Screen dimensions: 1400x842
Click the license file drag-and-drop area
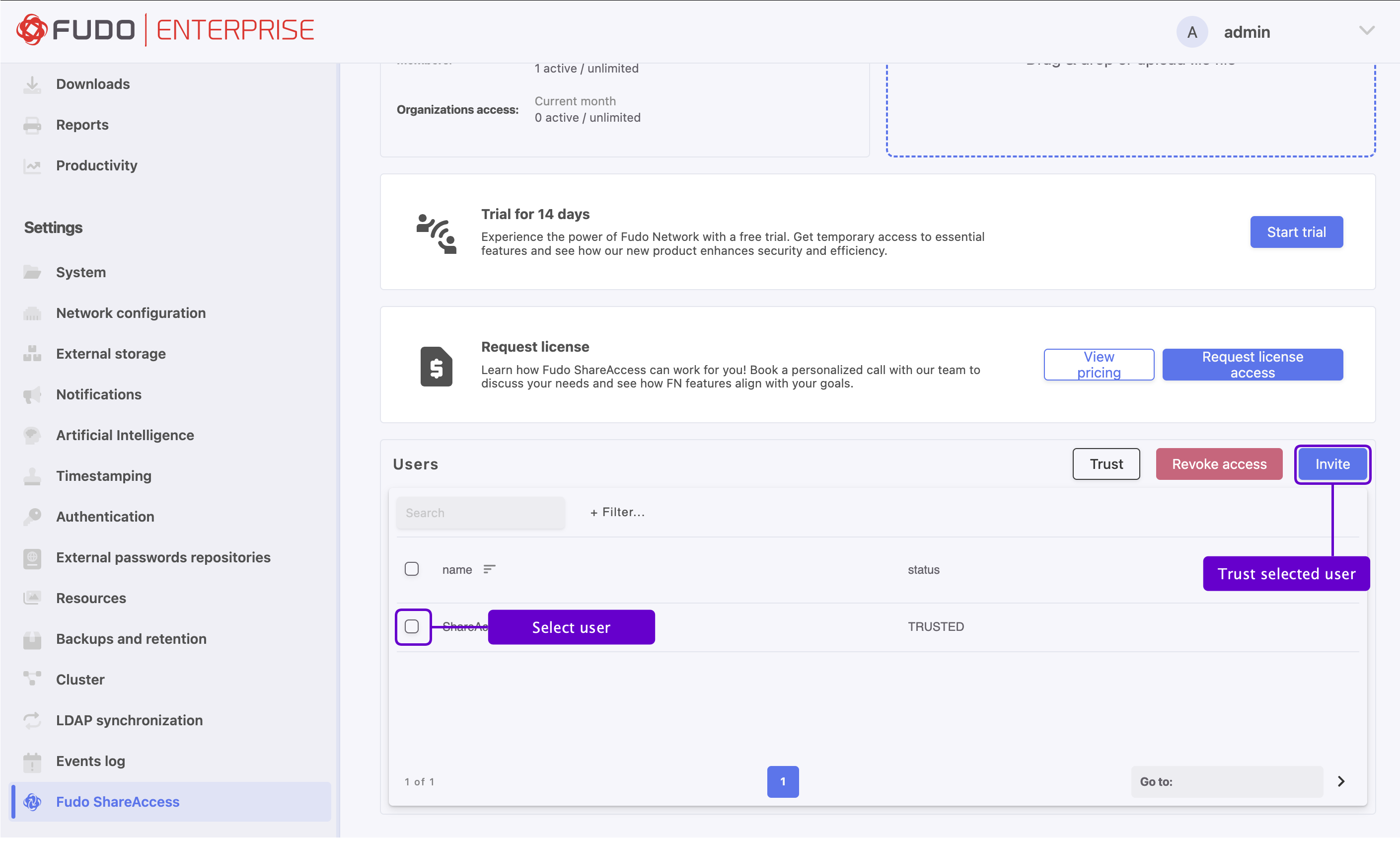[x=1130, y=110]
